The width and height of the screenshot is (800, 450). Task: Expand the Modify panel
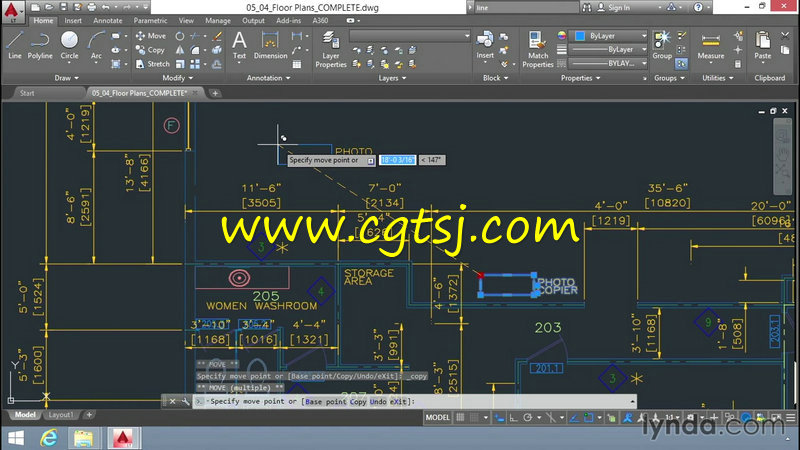point(178,78)
